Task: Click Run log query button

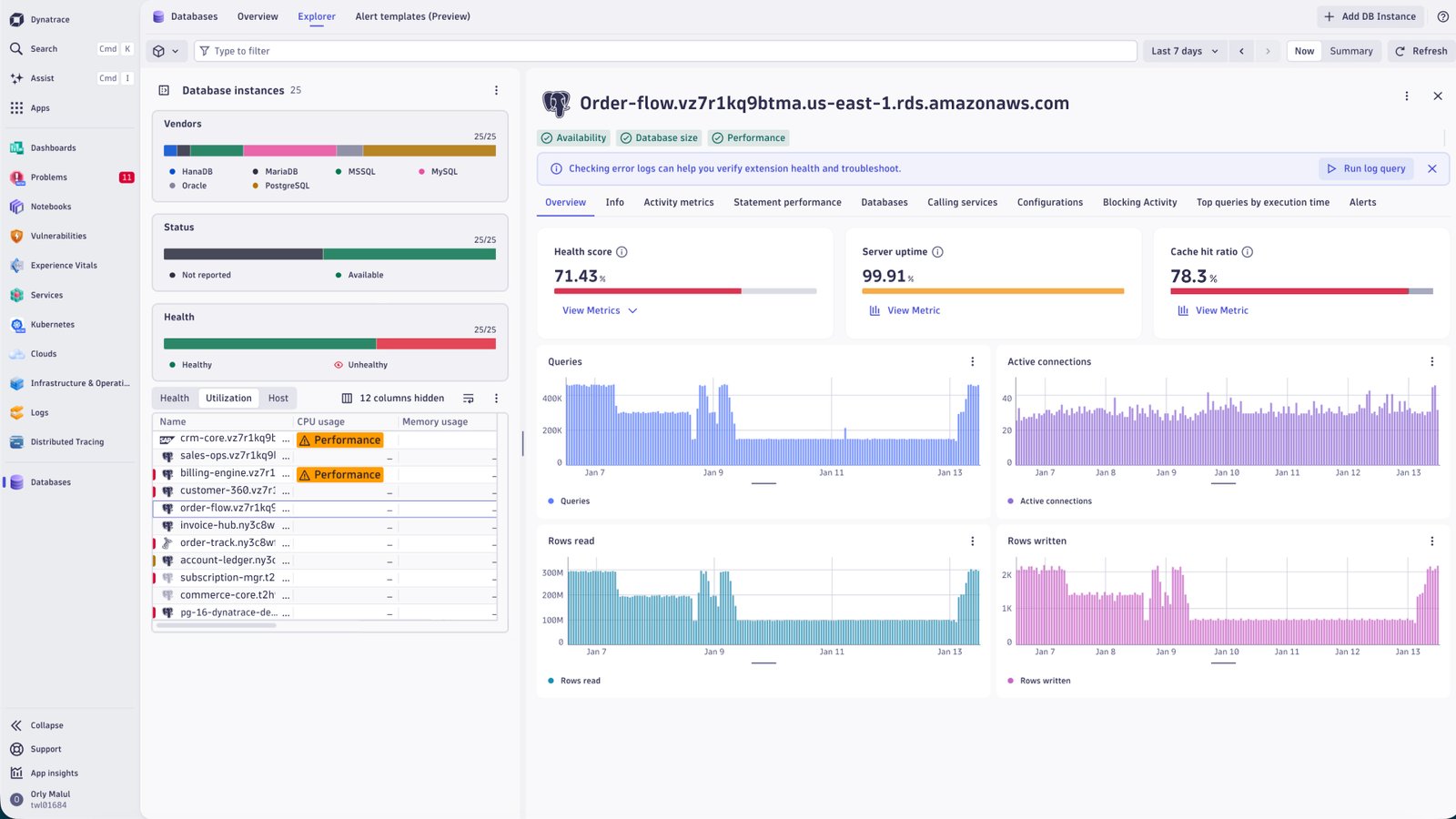Action: 1366,168
